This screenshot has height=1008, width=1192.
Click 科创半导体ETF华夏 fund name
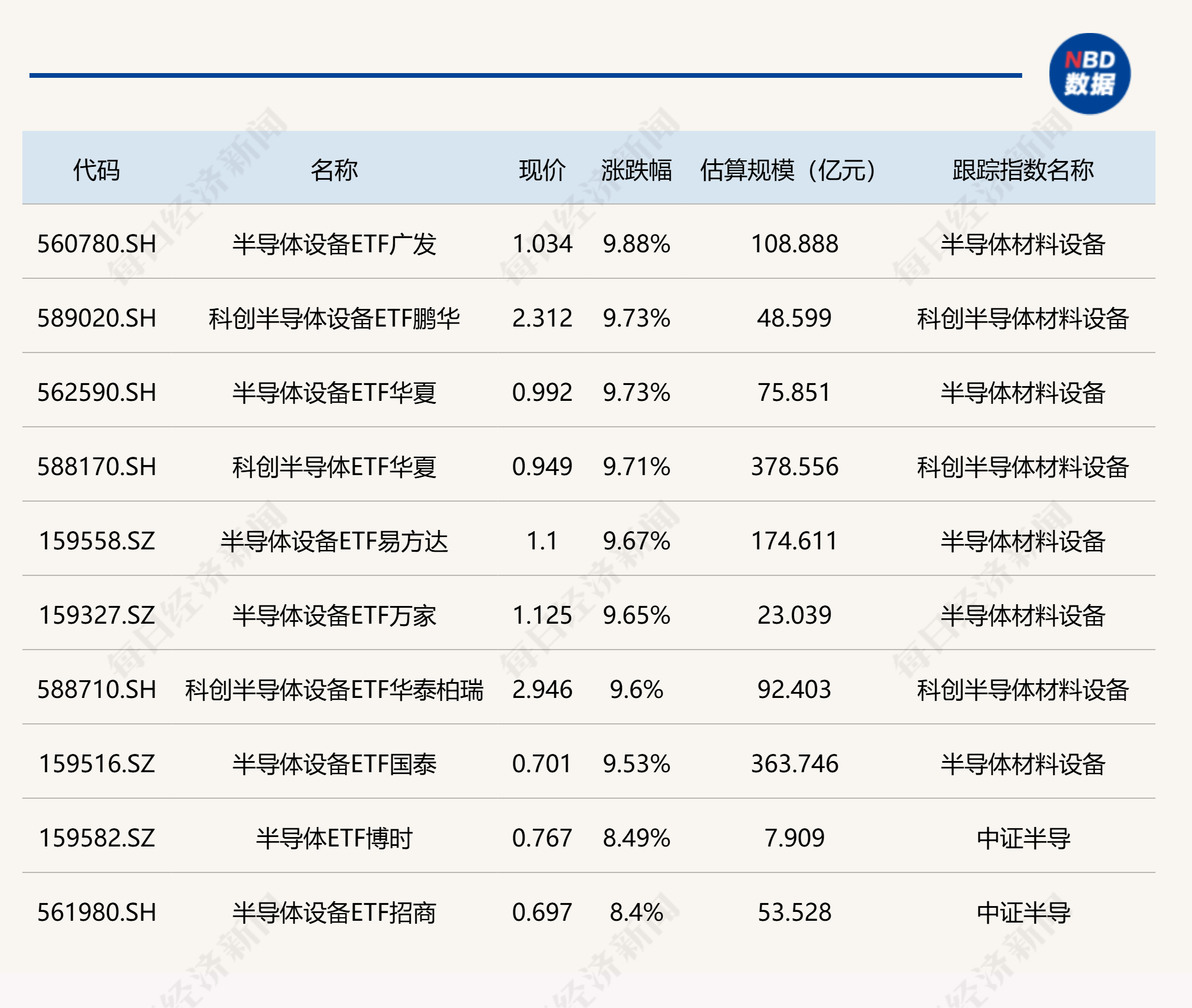(334, 467)
